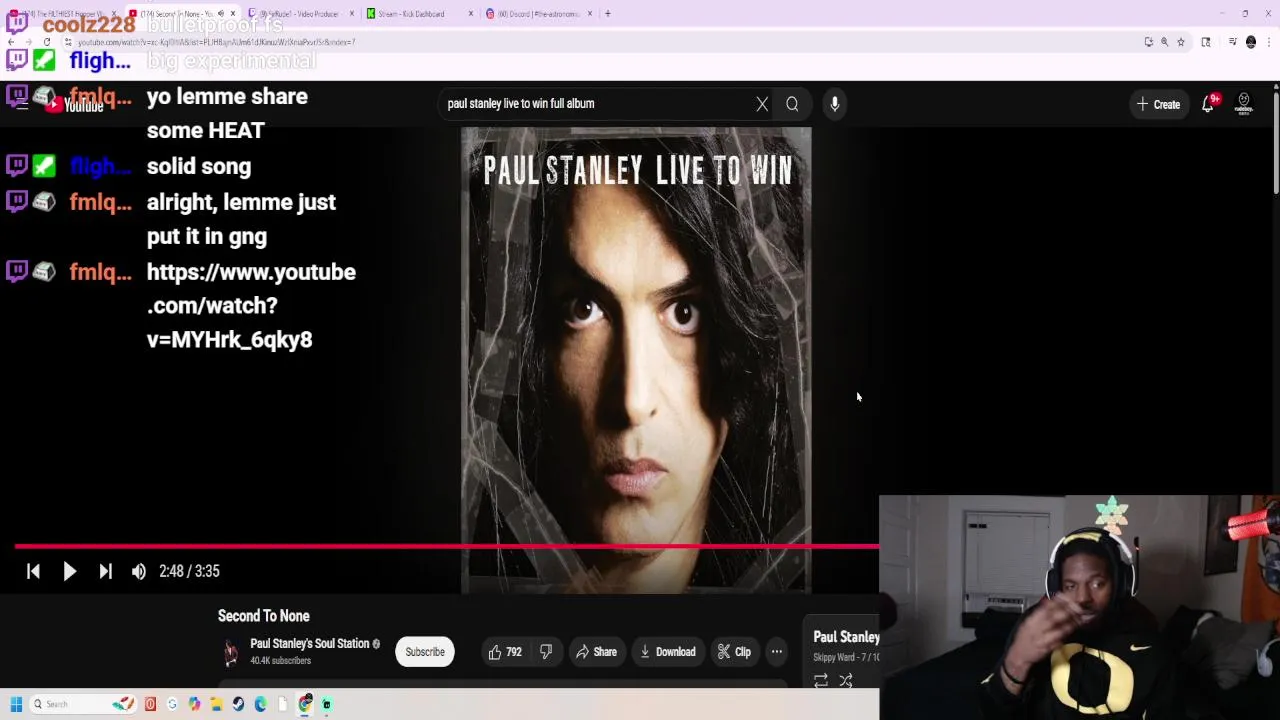Mute the video volume
This screenshot has height=720, width=1280.
point(139,571)
